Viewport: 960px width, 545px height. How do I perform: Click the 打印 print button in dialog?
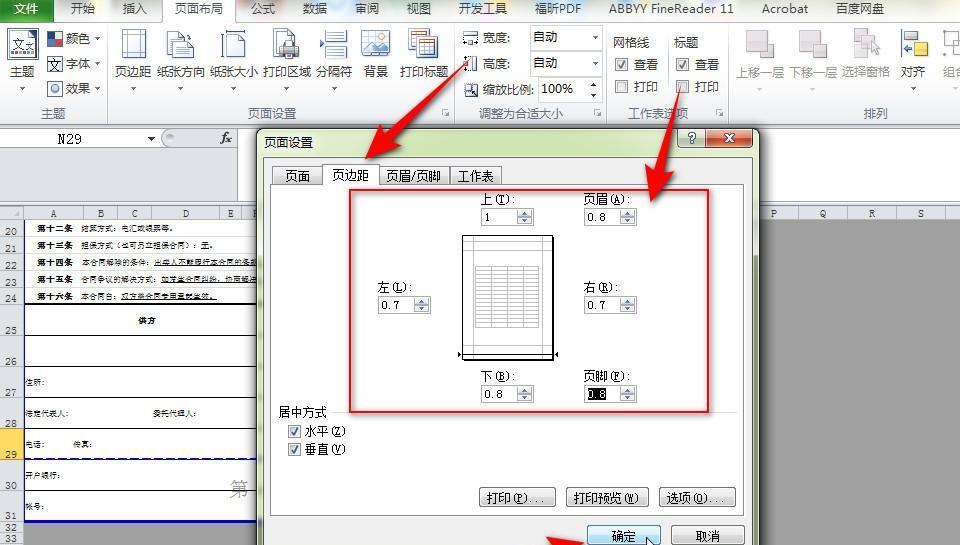point(517,498)
